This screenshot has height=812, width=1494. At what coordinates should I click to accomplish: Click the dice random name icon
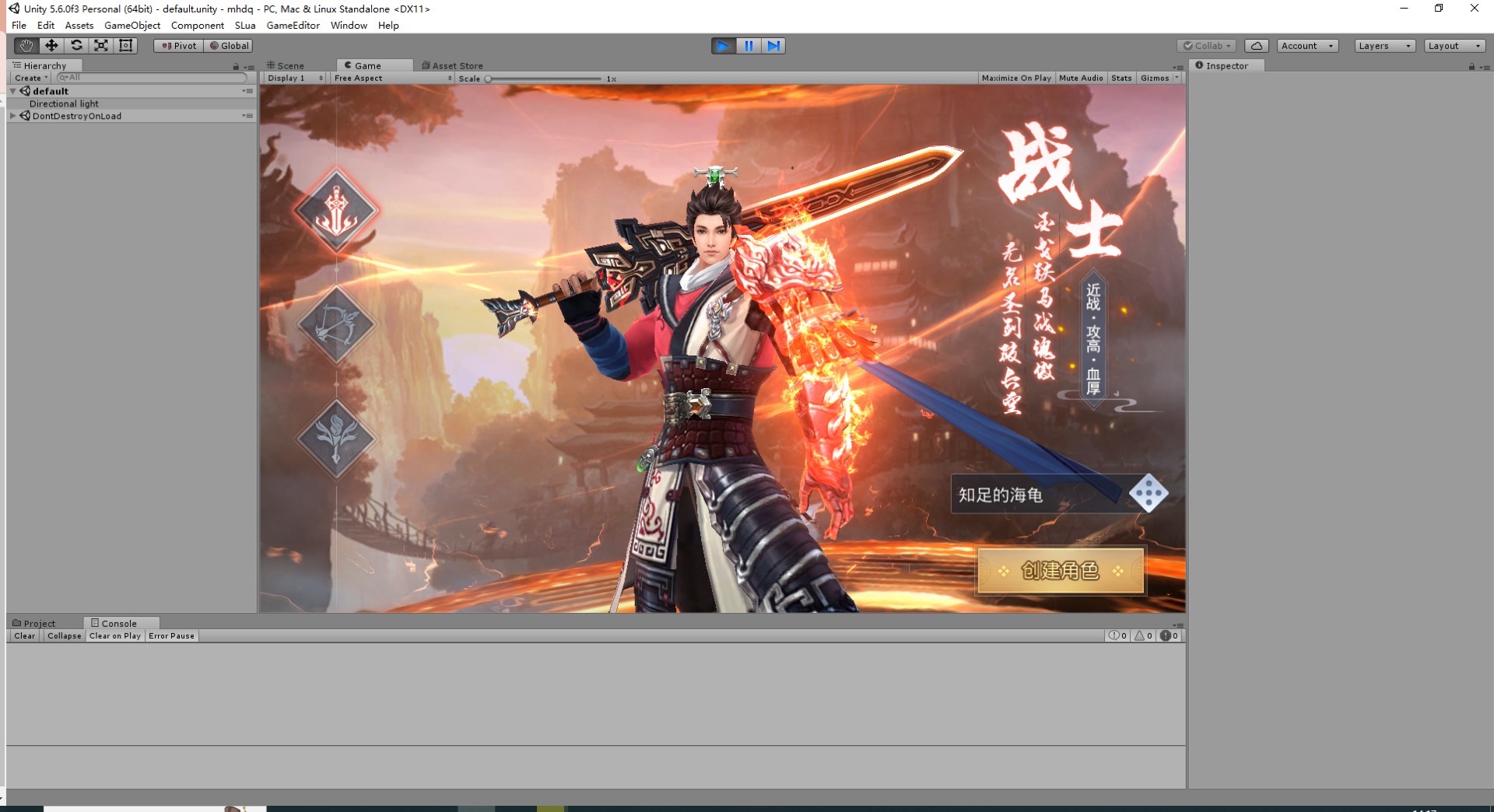coord(1149,494)
